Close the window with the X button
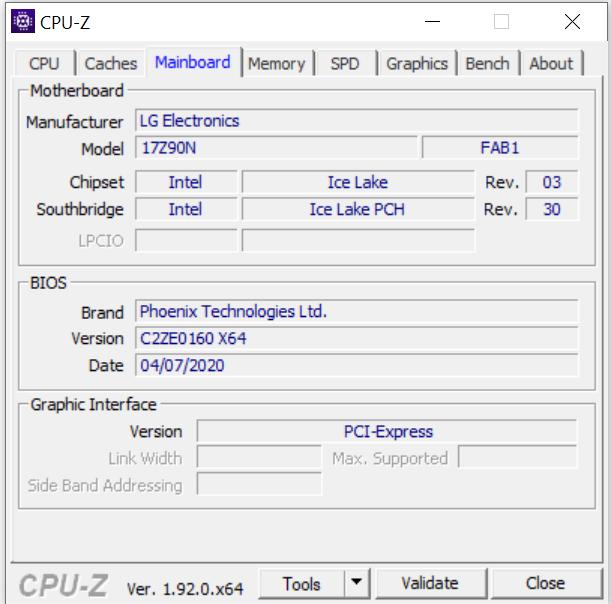Image resolution: width=611 pixels, height=604 pixels. point(572,21)
